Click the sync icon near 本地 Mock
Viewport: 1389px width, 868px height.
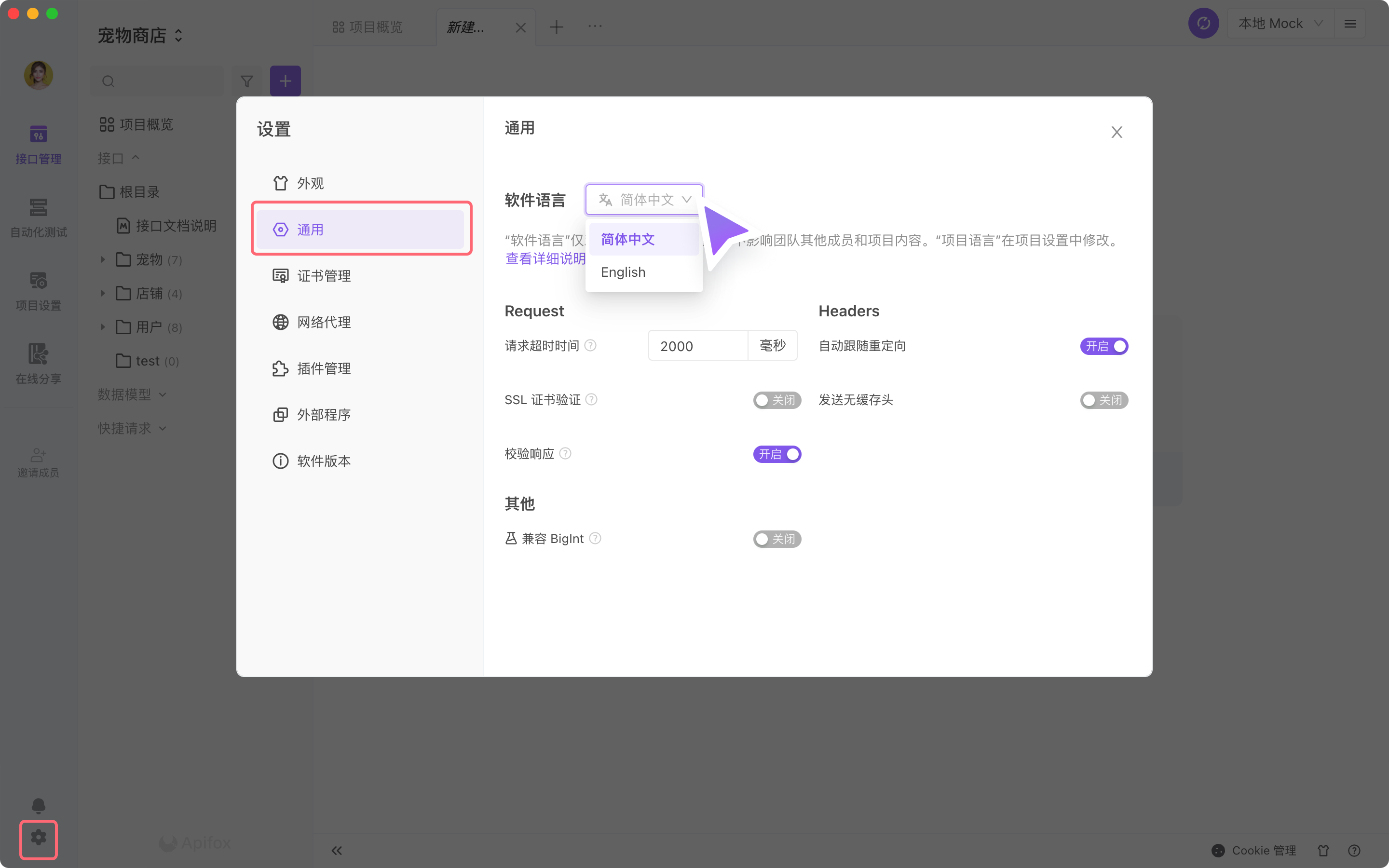point(1203,23)
